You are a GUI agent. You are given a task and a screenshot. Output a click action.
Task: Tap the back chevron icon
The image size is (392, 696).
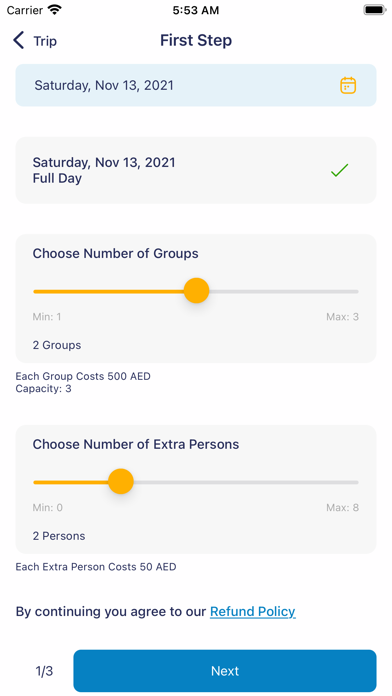click(x=19, y=40)
